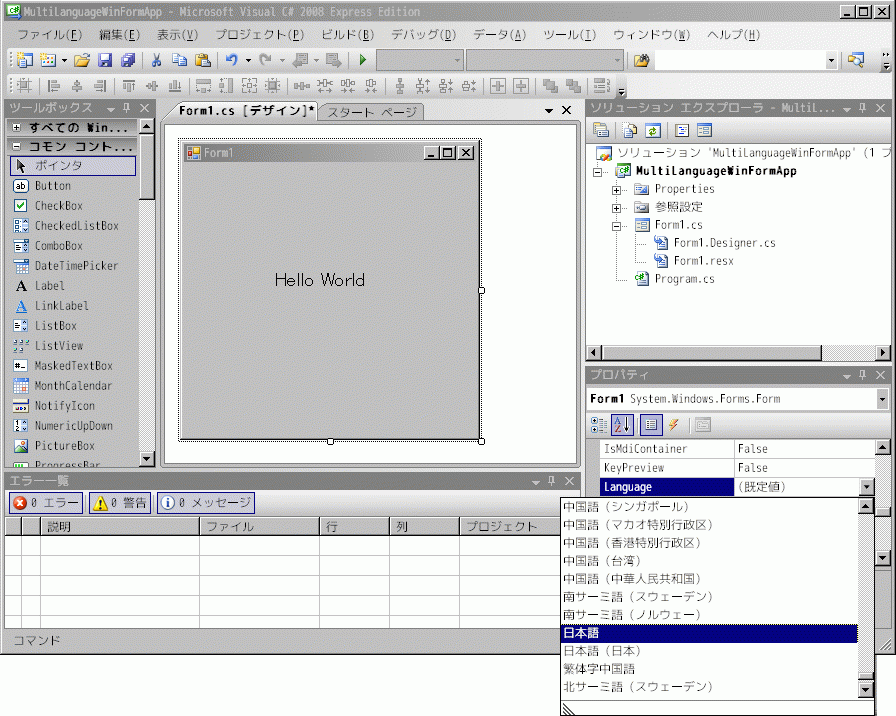Show Events with the lightning bolt icon
896x716 pixels.
coord(674,425)
